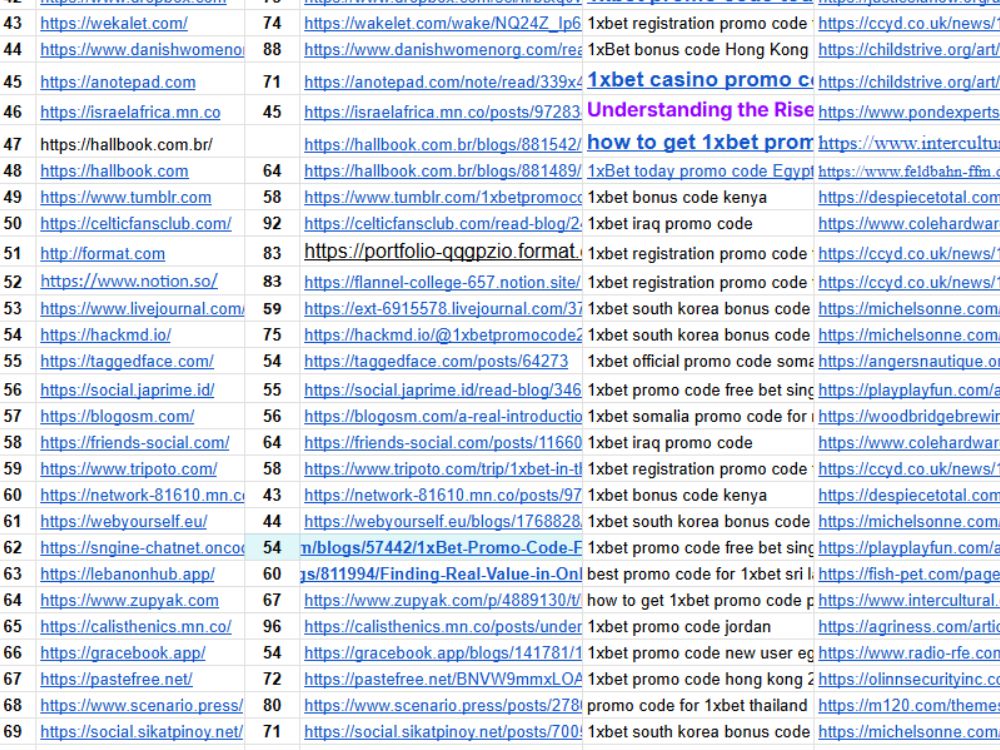Viewport: 1000px width, 750px height.
Task: Click the https://angersnautique link
Action: click(909, 361)
